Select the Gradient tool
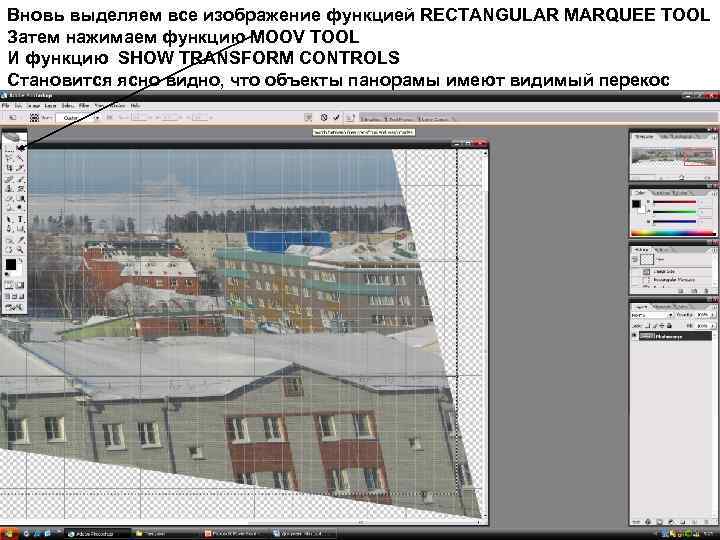 click(20, 198)
